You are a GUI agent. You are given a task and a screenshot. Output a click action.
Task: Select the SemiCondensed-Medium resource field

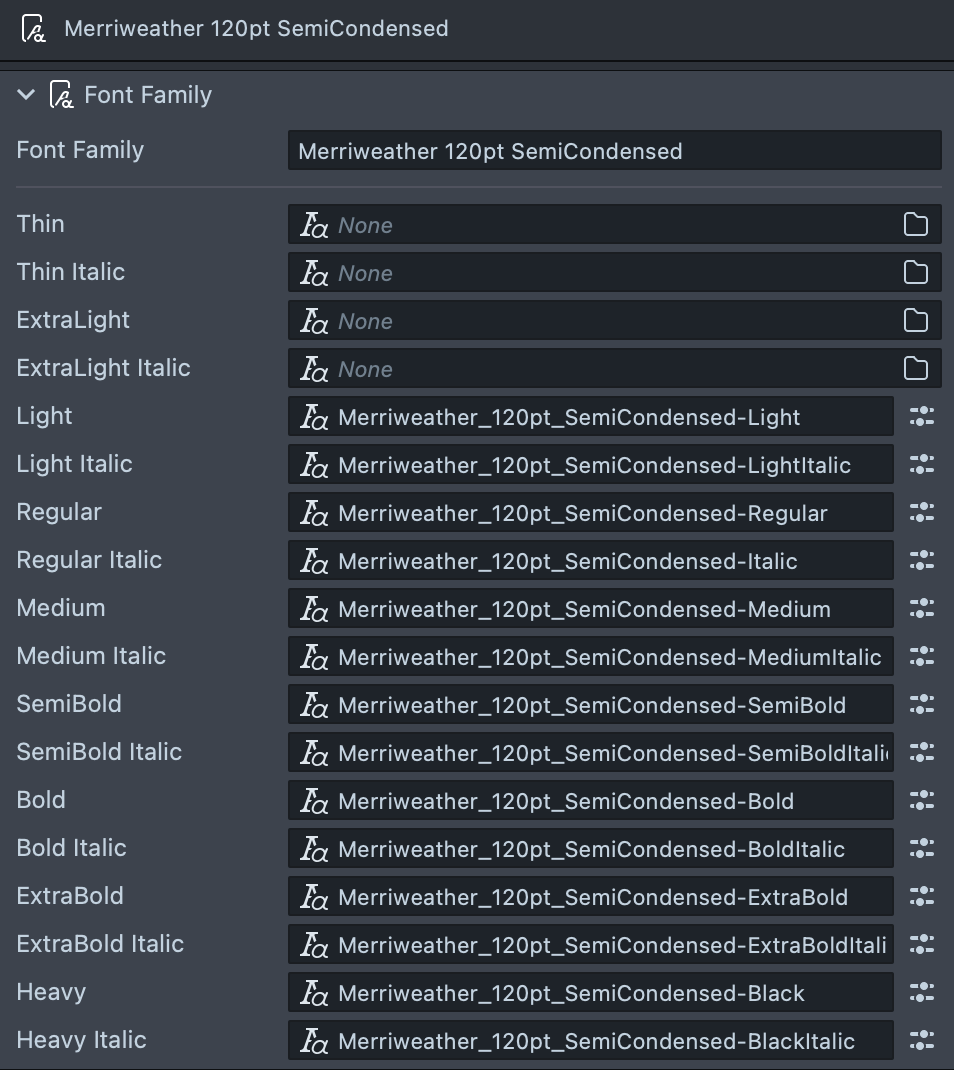coord(590,608)
